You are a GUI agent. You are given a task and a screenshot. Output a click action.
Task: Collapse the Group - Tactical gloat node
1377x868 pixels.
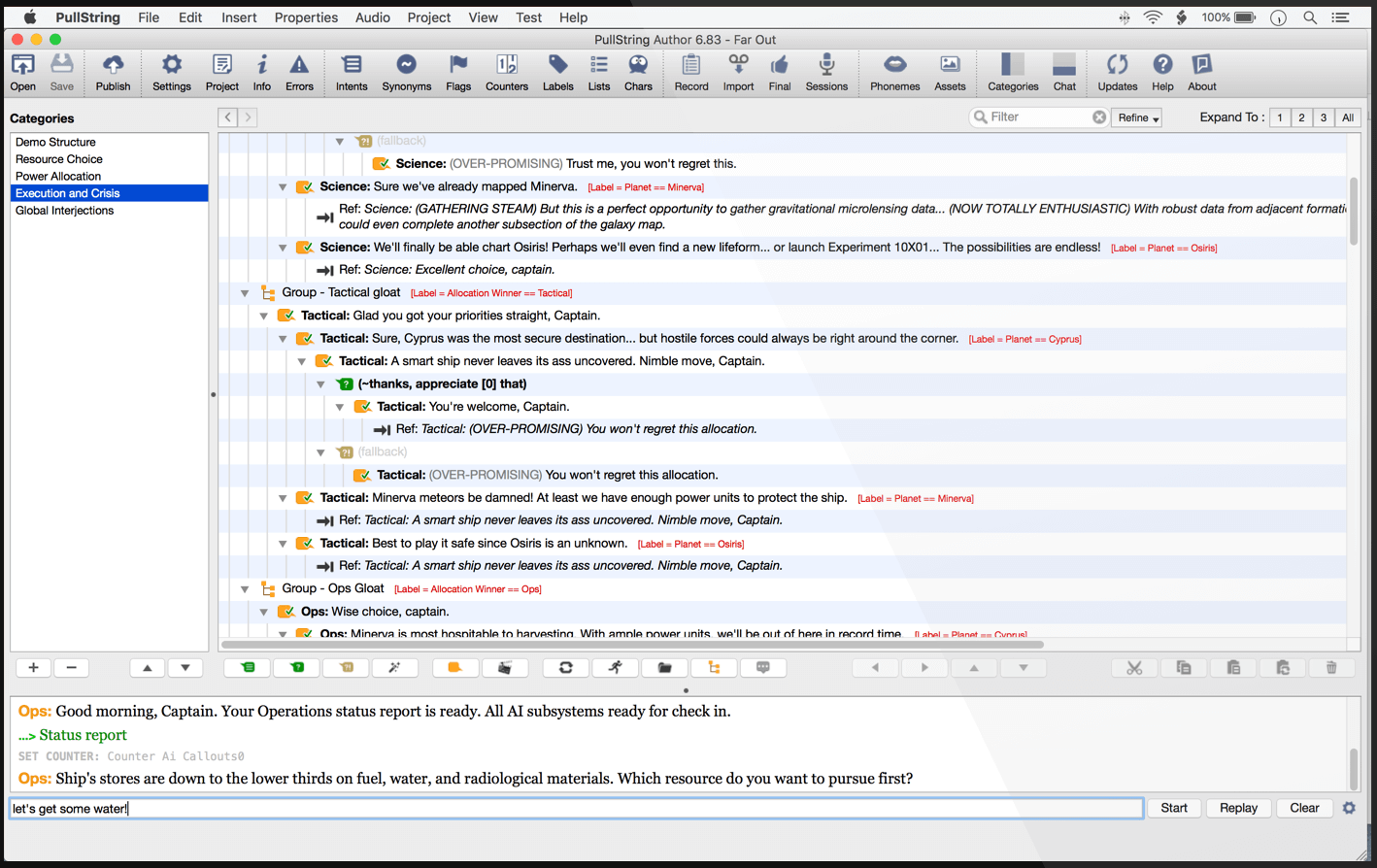245,293
